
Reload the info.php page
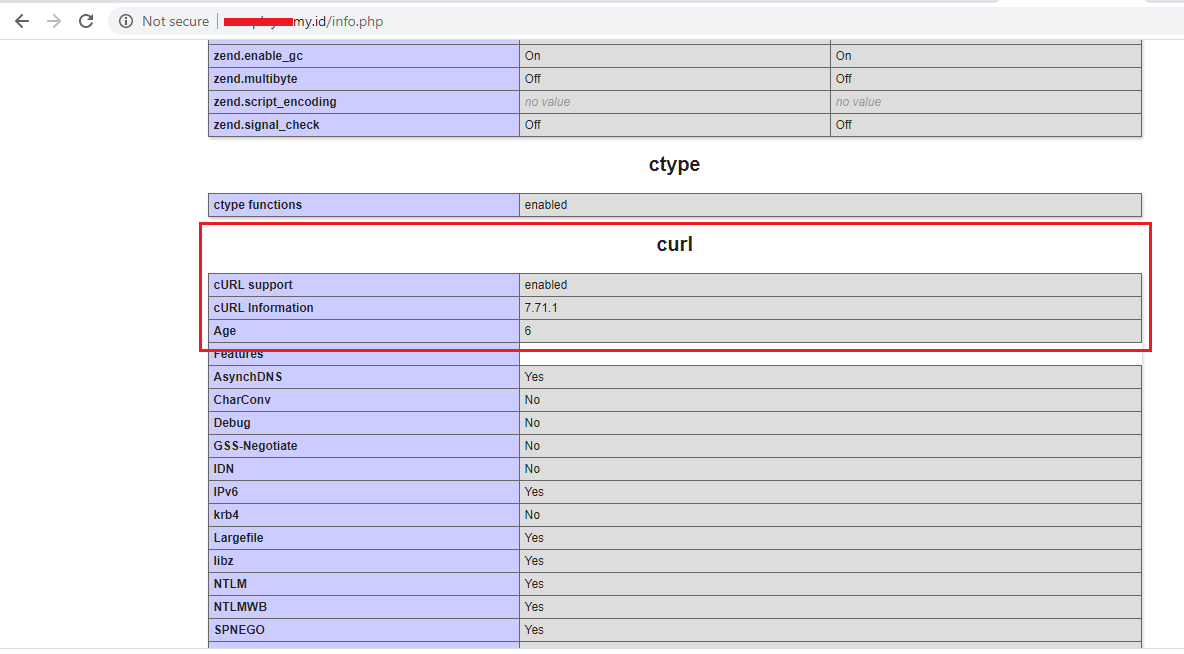point(86,21)
